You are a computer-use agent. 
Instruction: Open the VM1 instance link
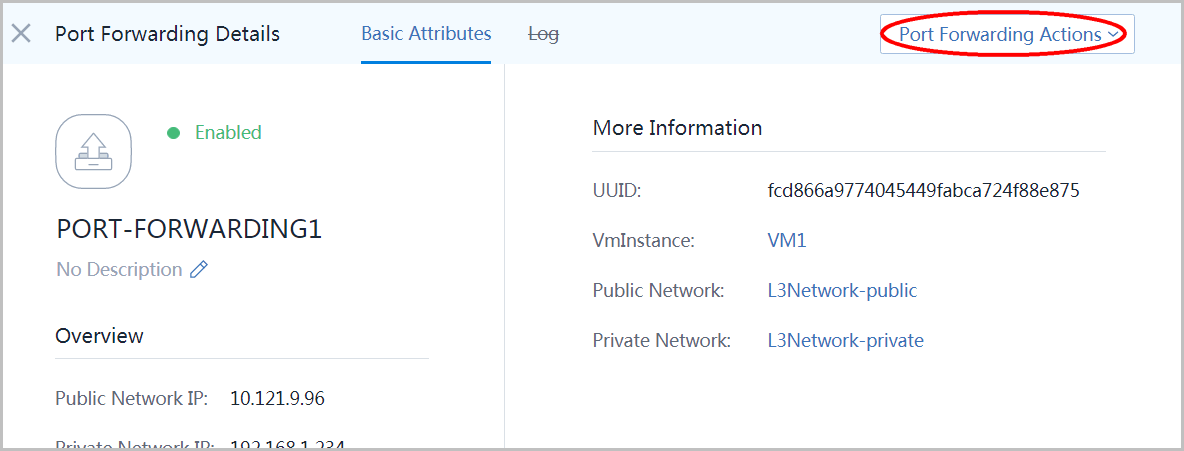(787, 240)
